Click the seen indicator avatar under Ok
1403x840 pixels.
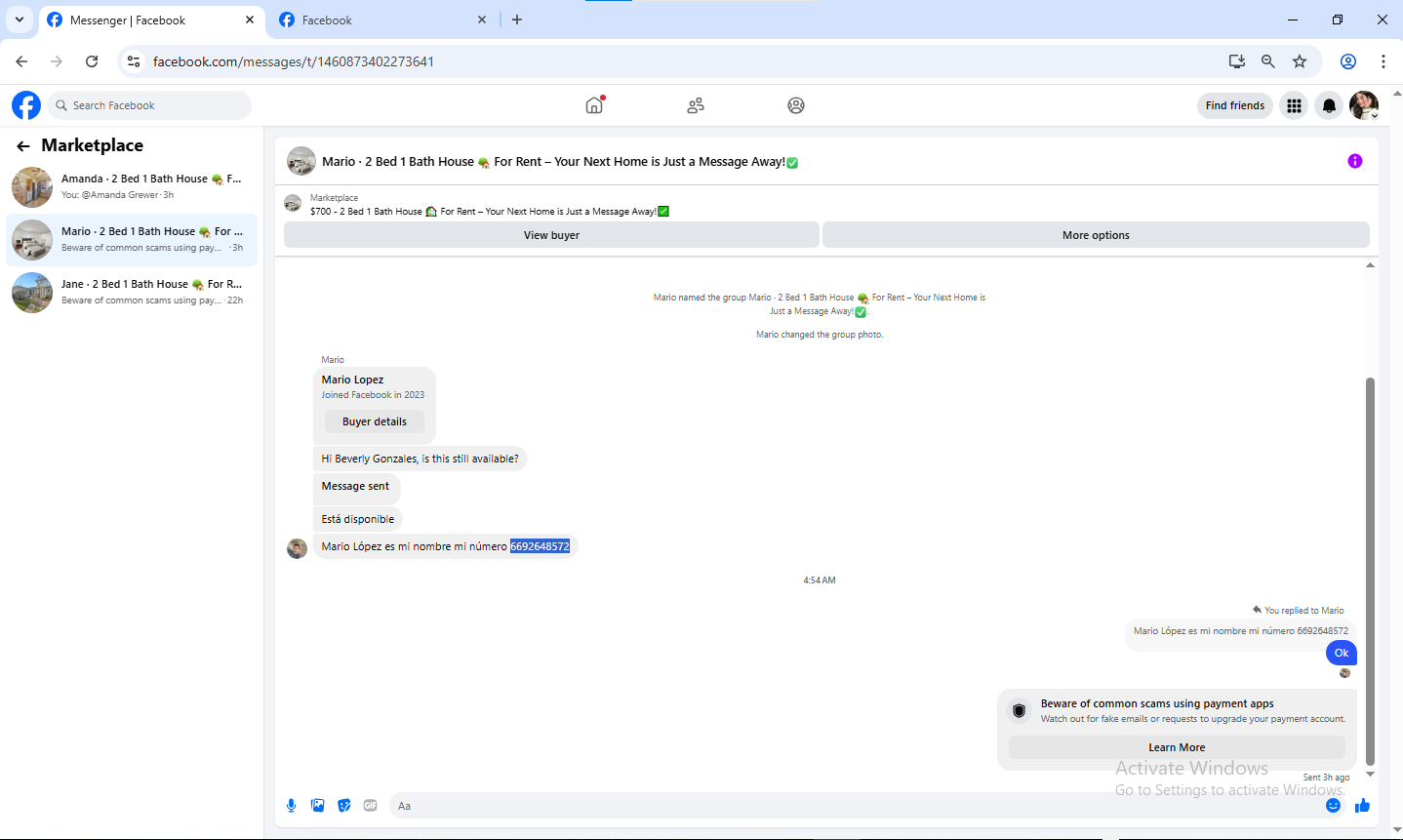[x=1344, y=673]
